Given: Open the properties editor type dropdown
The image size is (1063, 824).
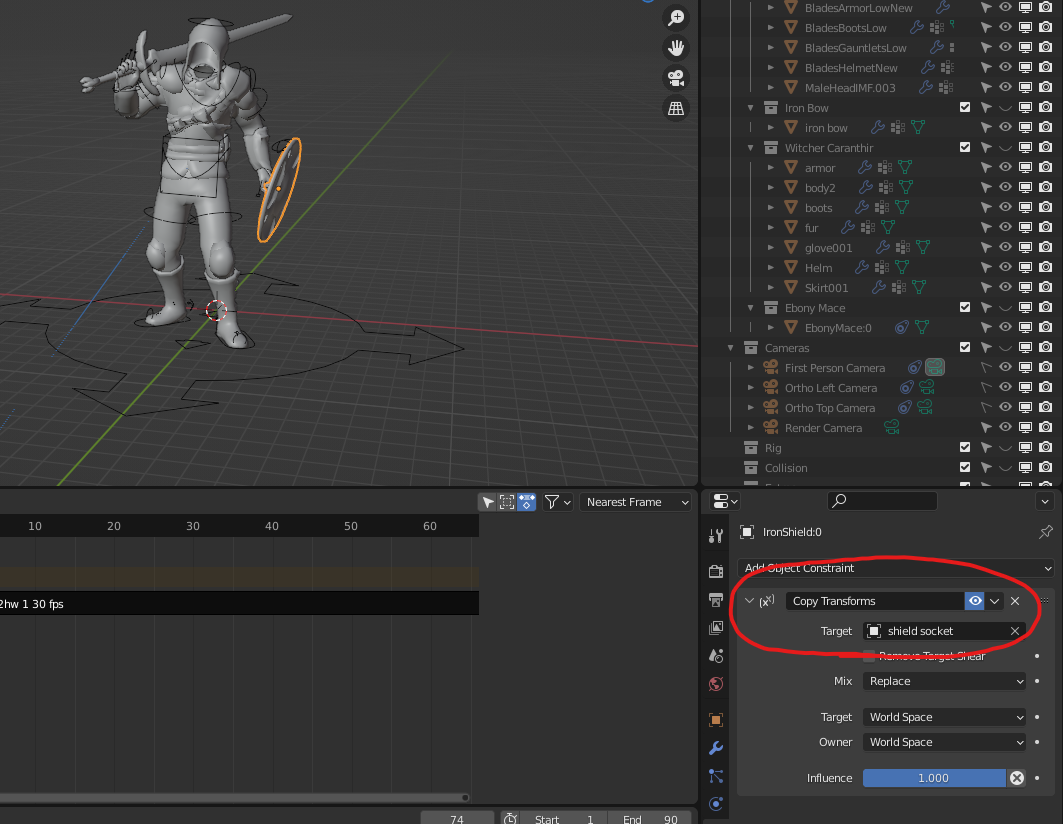Looking at the screenshot, I should [x=725, y=501].
